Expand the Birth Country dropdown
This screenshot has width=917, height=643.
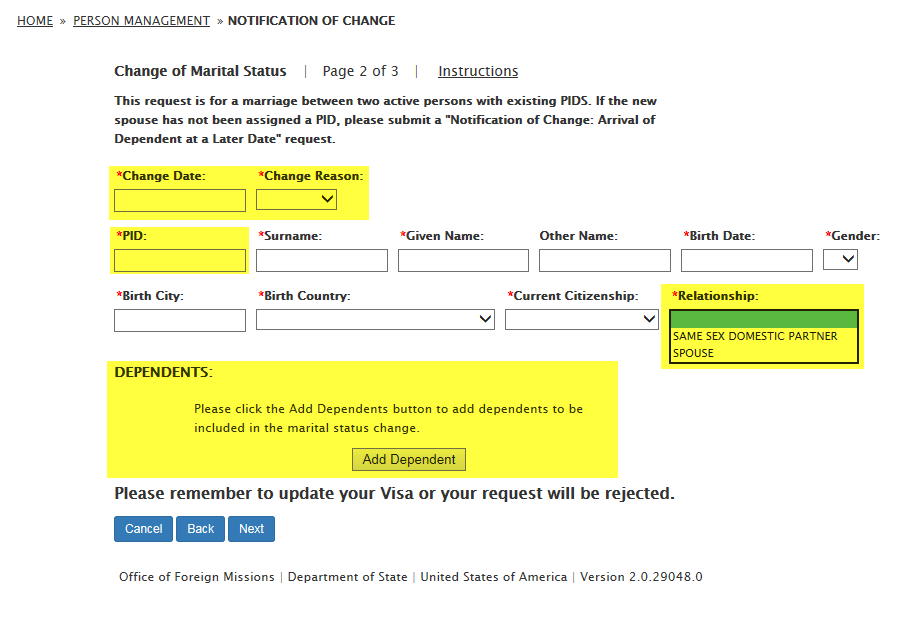(x=375, y=320)
